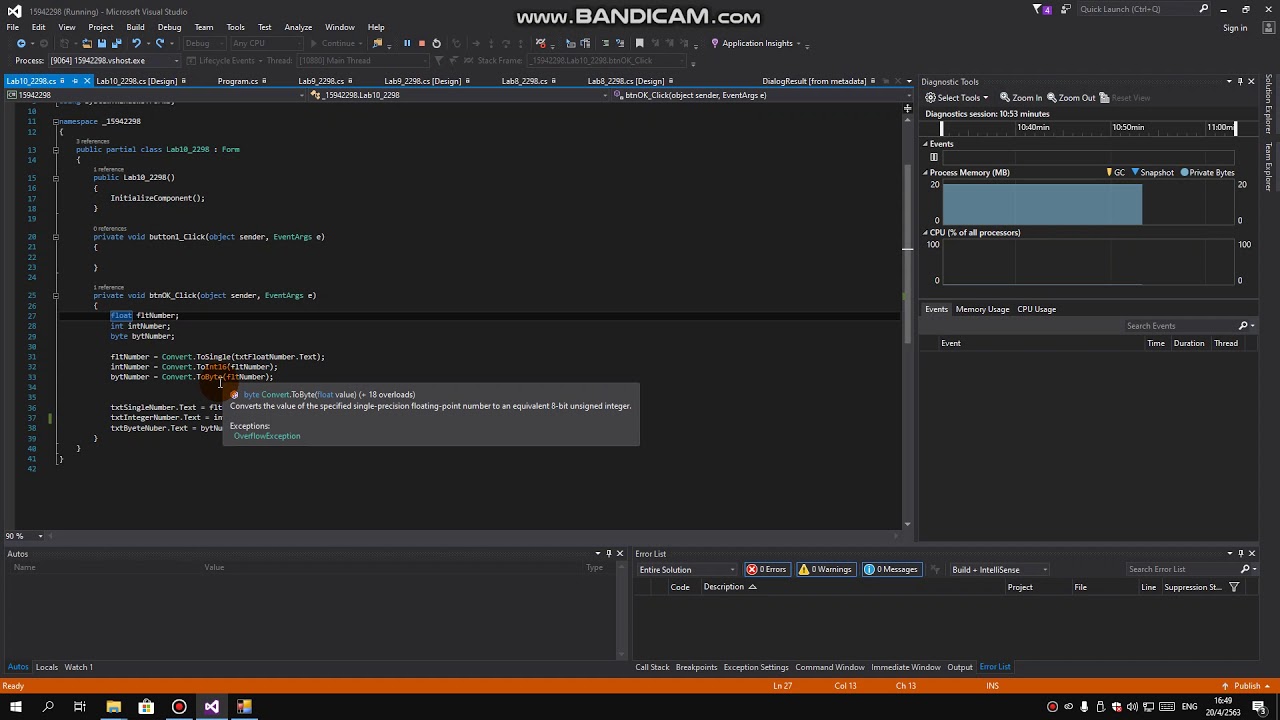Collapse the btnOK_Click method outline
Viewport: 1280px width, 720px height.
56,296
